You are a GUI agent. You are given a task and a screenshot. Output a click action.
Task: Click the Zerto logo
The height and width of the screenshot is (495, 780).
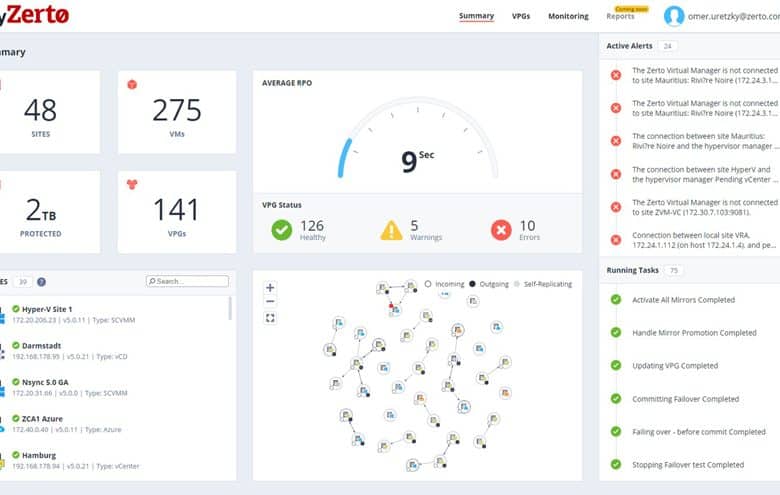[x=34, y=15]
